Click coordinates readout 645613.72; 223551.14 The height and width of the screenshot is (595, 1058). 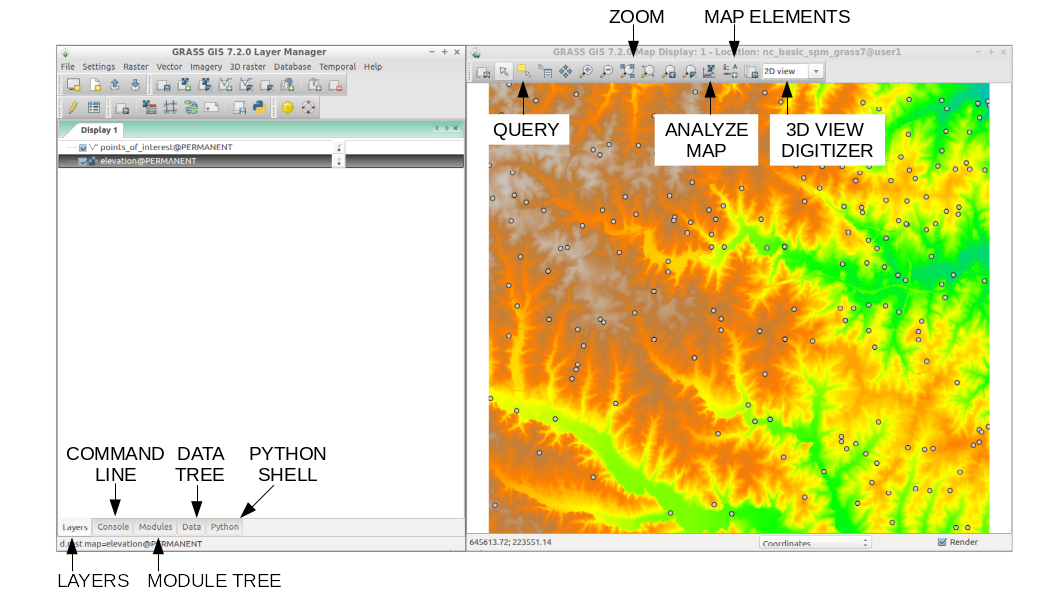click(x=510, y=542)
